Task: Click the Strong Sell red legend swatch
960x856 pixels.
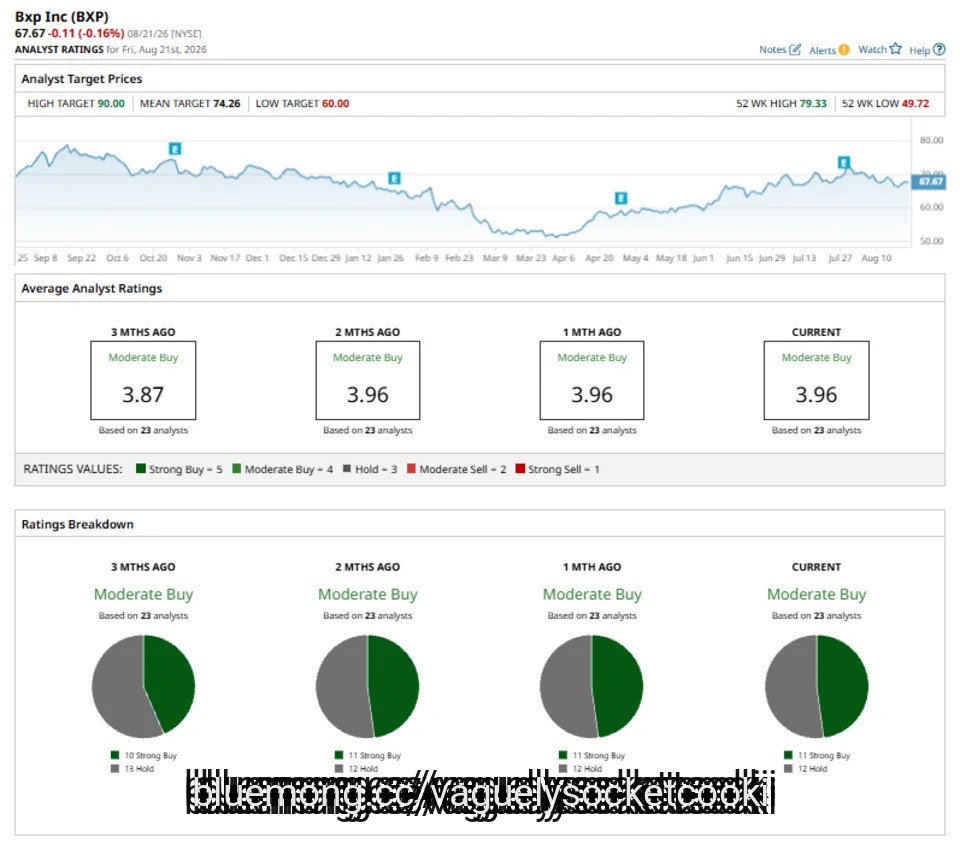Action: tap(520, 469)
